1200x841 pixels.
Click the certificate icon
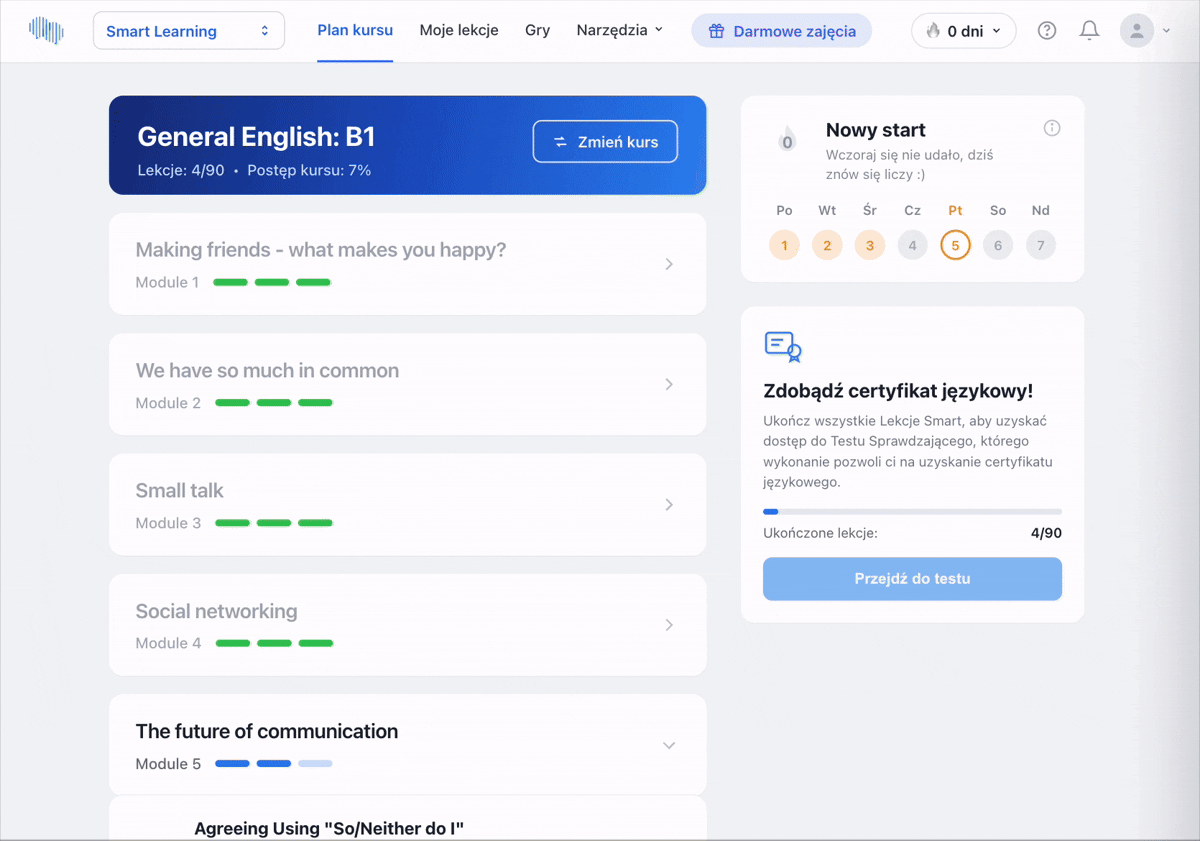783,346
